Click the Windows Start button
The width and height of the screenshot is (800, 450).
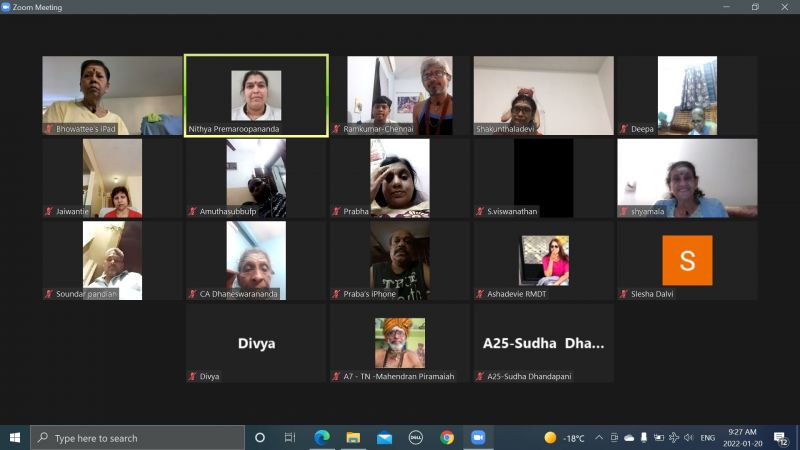[x=15, y=438]
